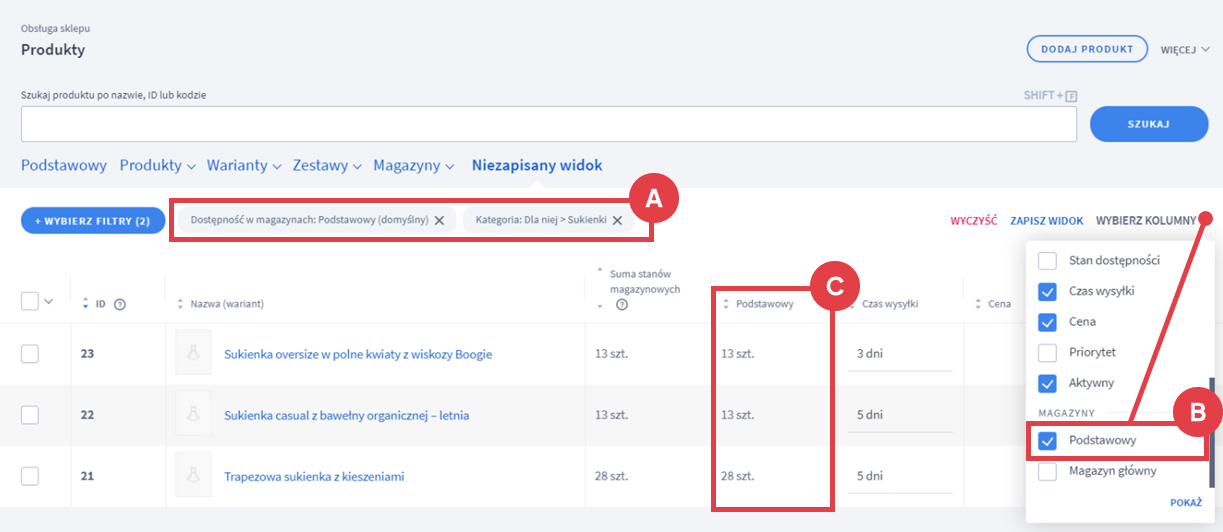Remove the Kategoria Dla niej Sukienki filter
The height and width of the screenshot is (532, 1223).
(617, 220)
